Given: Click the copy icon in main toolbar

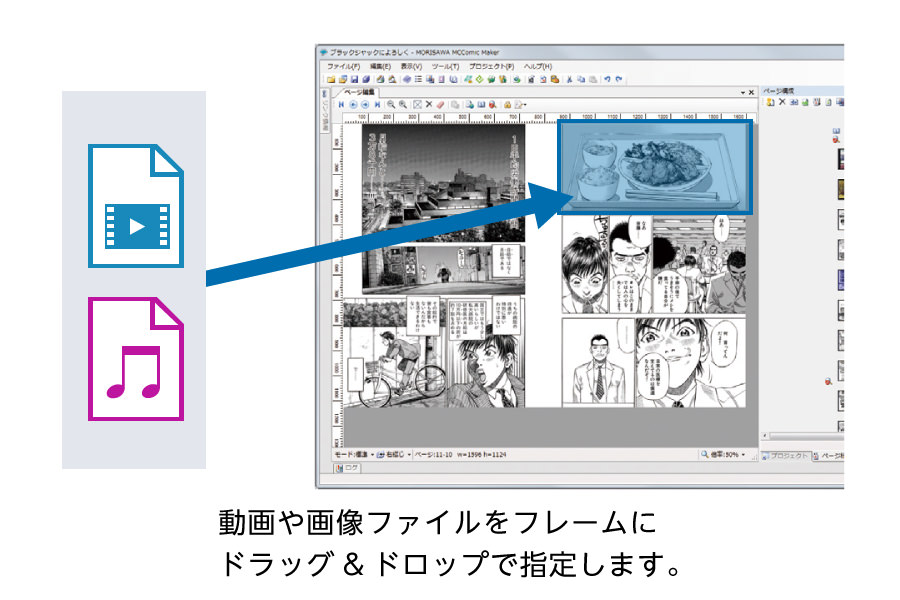Looking at the screenshot, I should click(581, 79).
